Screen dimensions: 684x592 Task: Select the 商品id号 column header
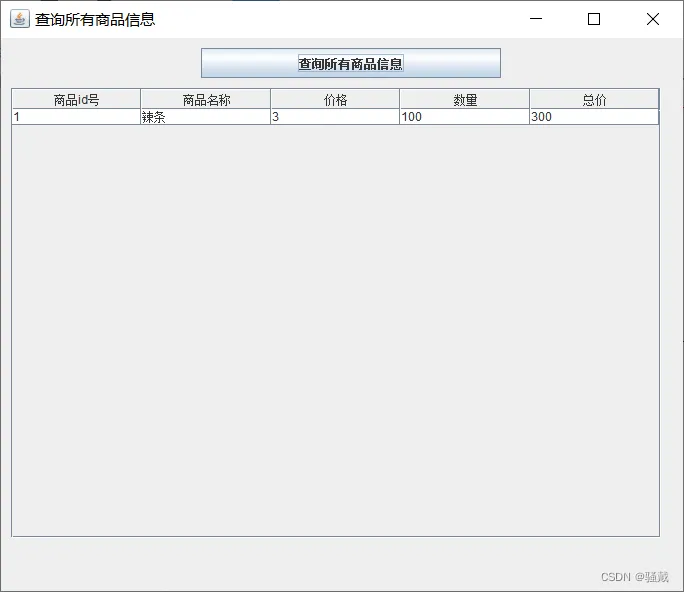(x=76, y=99)
